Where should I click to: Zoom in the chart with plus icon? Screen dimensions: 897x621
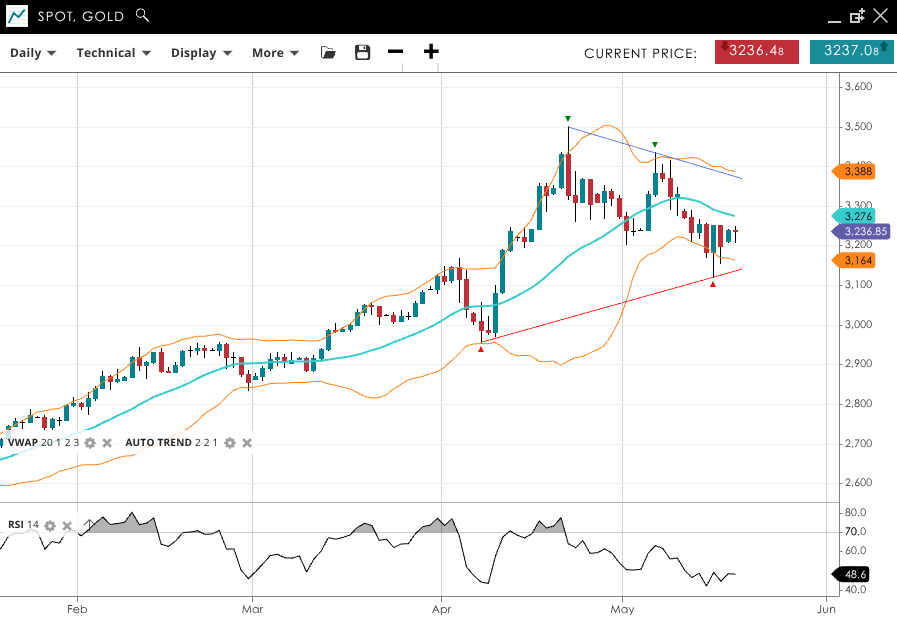click(431, 53)
